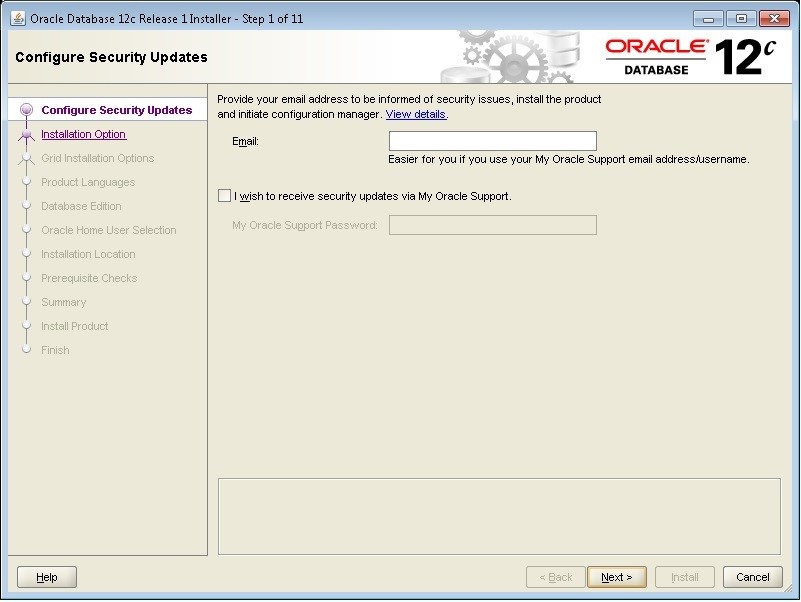Click the Help button

click(x=47, y=577)
